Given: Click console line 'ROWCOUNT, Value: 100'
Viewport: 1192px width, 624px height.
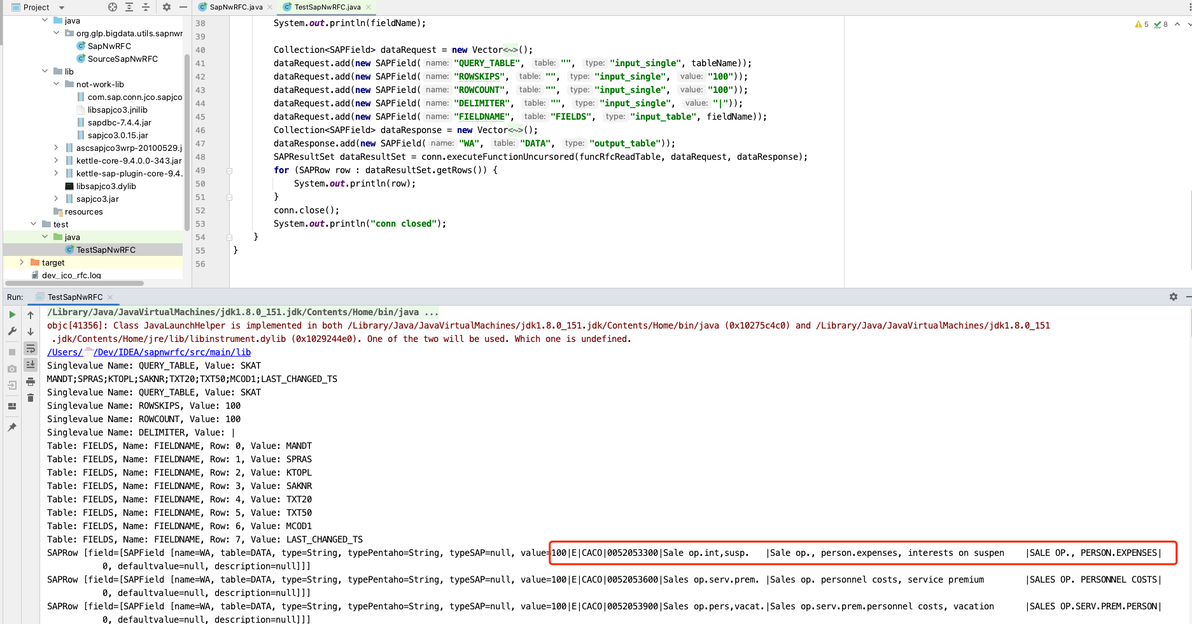Looking at the screenshot, I should pyautogui.click(x=144, y=419).
